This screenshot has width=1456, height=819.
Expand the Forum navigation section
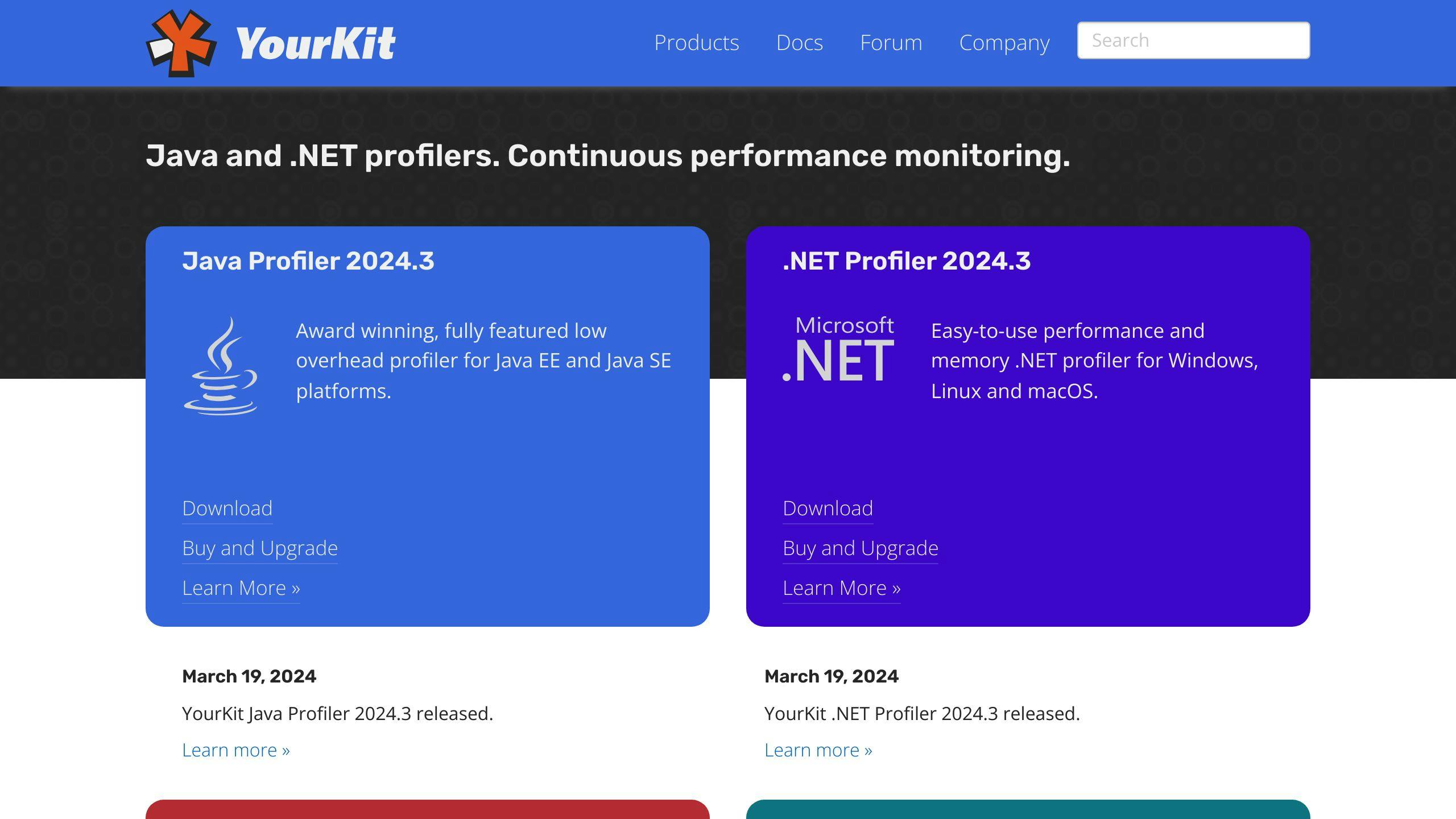pyautogui.click(x=890, y=42)
